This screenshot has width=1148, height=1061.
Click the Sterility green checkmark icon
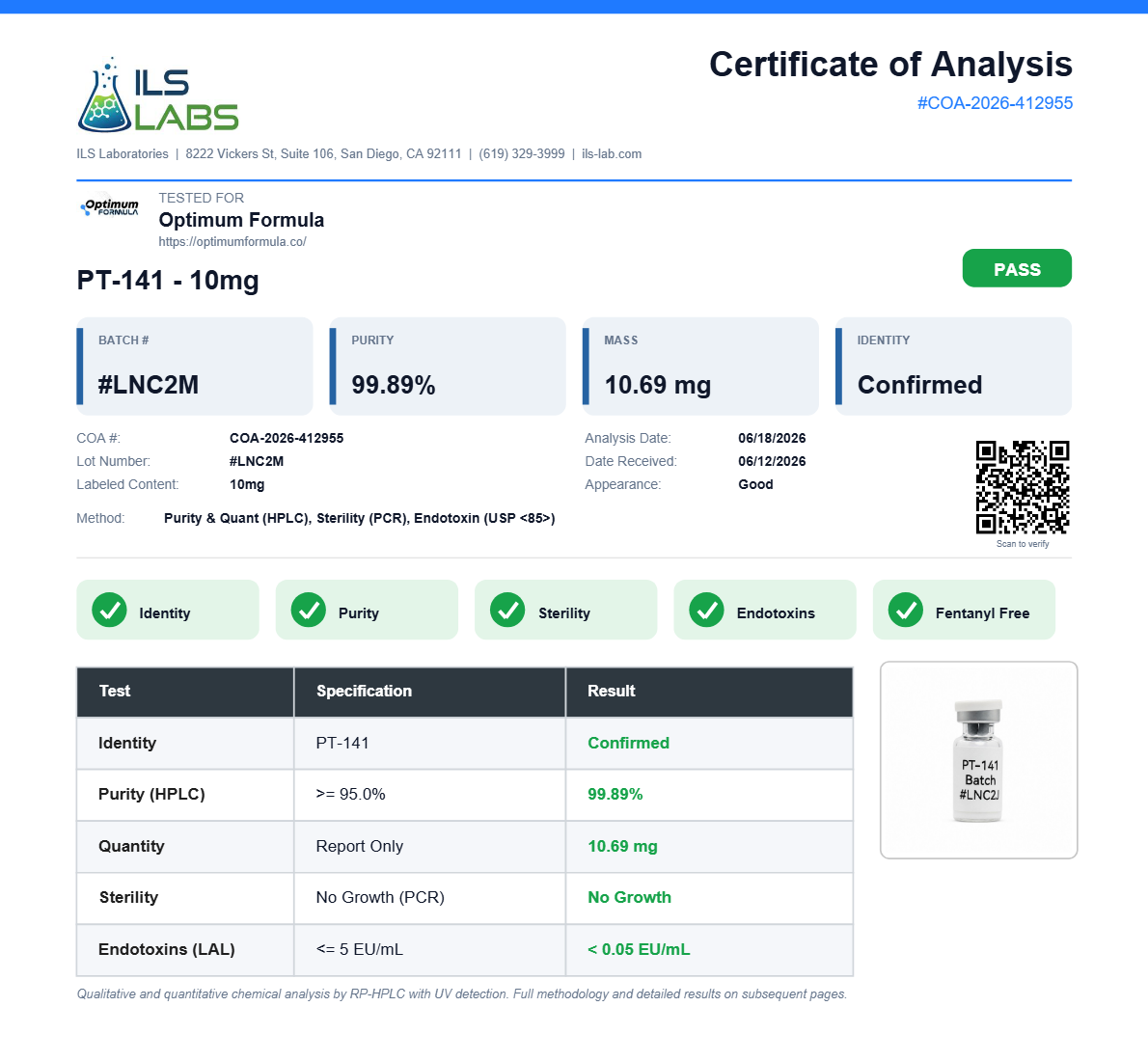click(x=507, y=610)
